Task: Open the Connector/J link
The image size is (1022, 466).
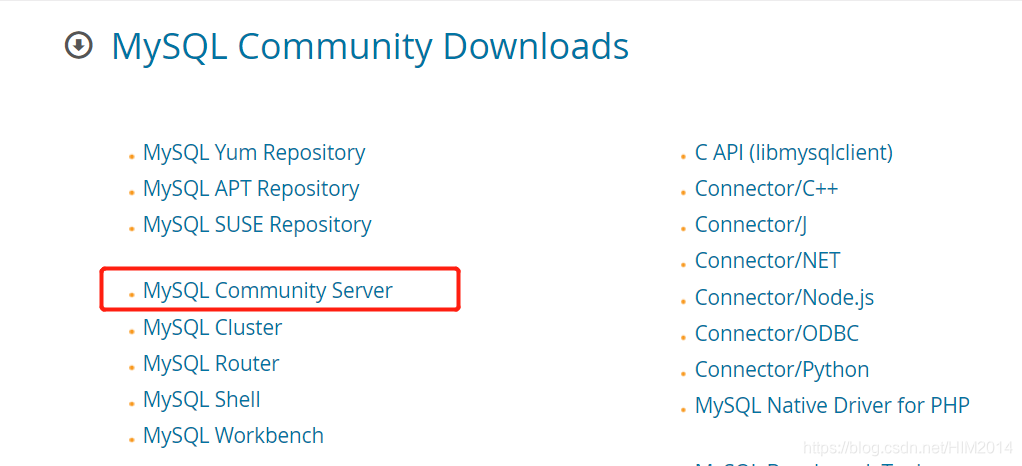Action: [x=751, y=225]
